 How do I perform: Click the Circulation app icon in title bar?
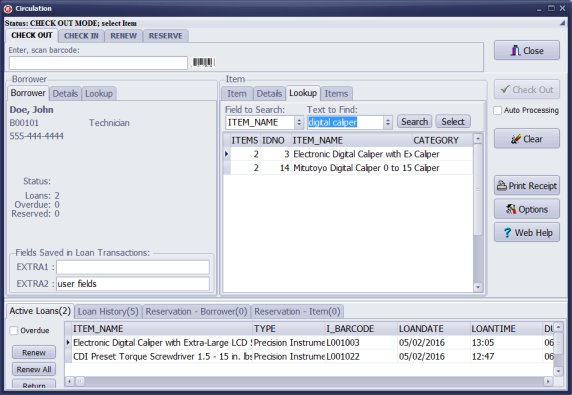coord(8,8)
